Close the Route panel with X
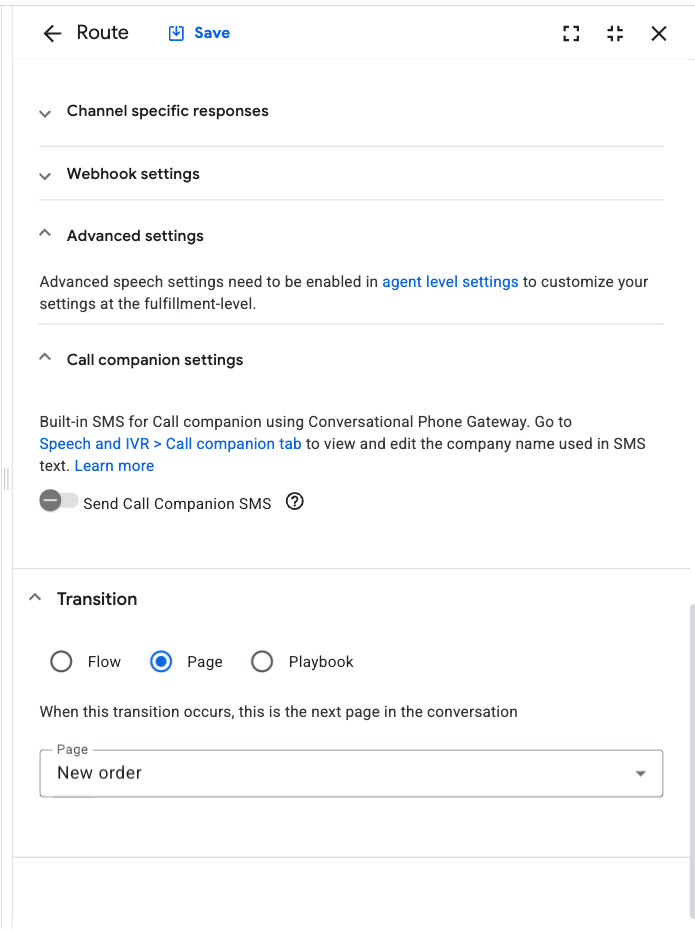 [x=659, y=33]
